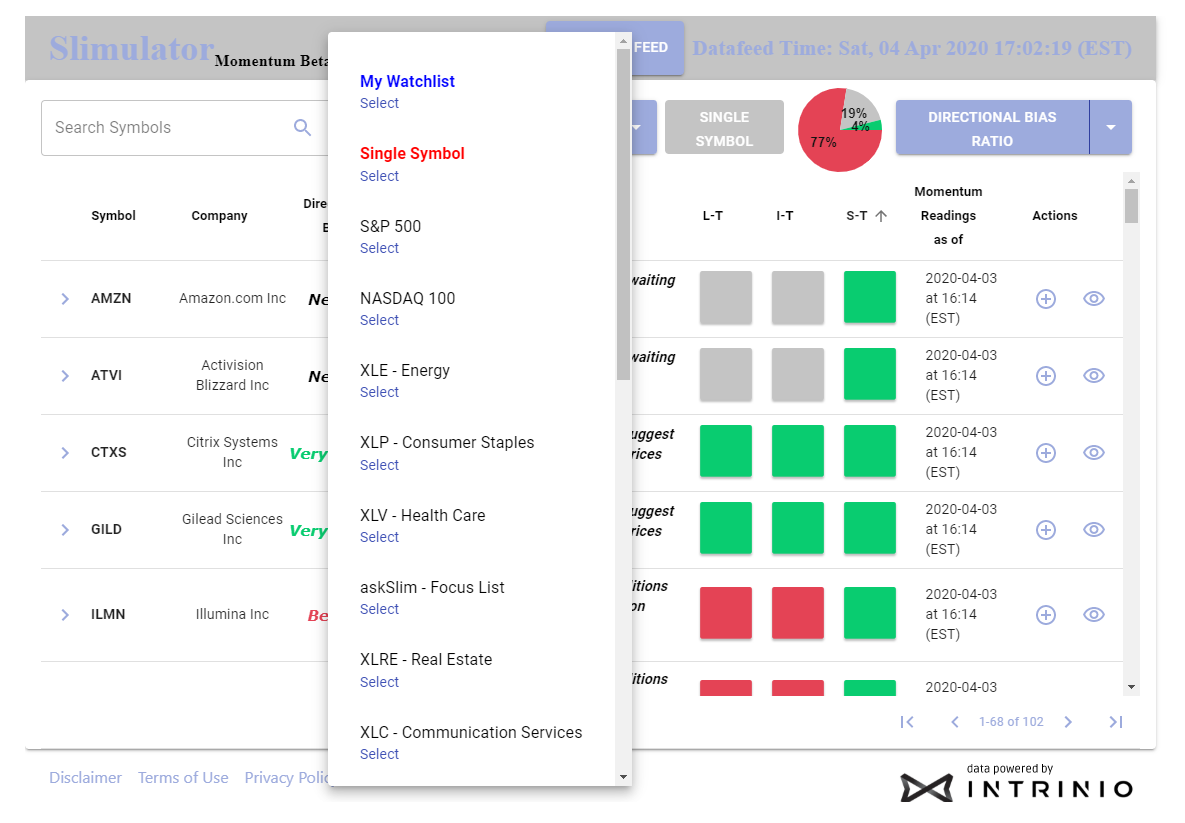Select My Watchlist from the list

tap(379, 104)
